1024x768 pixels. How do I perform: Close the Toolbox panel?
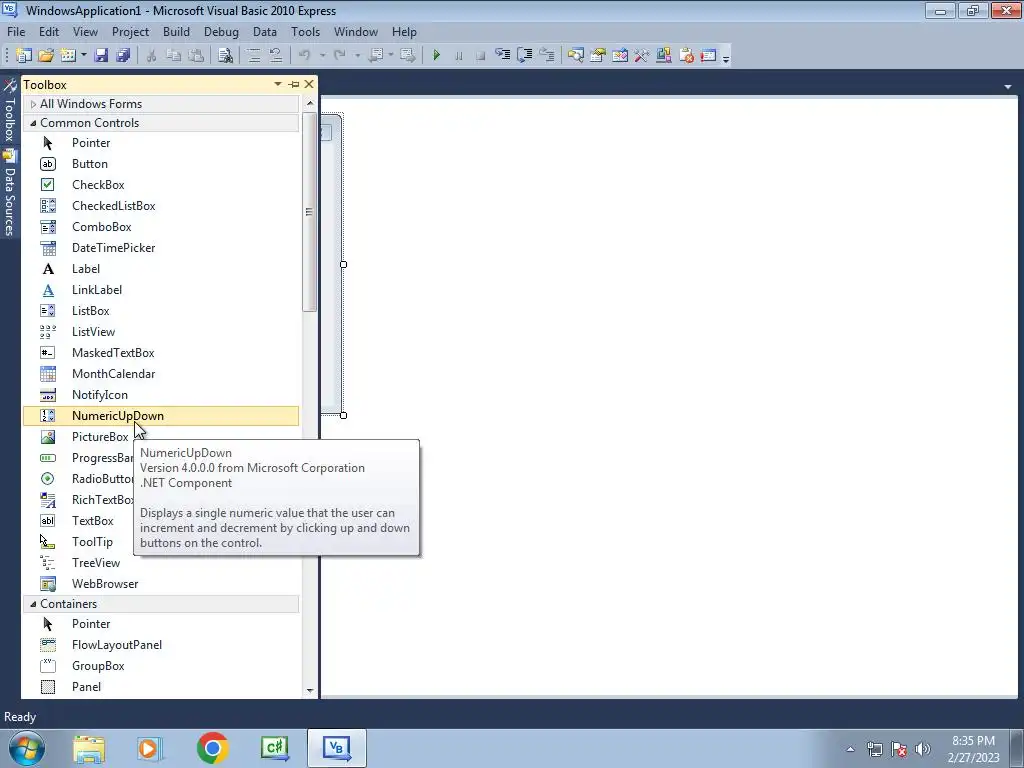pyautogui.click(x=309, y=84)
